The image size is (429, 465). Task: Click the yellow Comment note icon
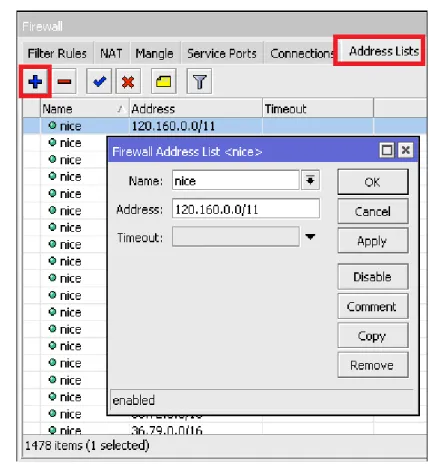[163, 81]
